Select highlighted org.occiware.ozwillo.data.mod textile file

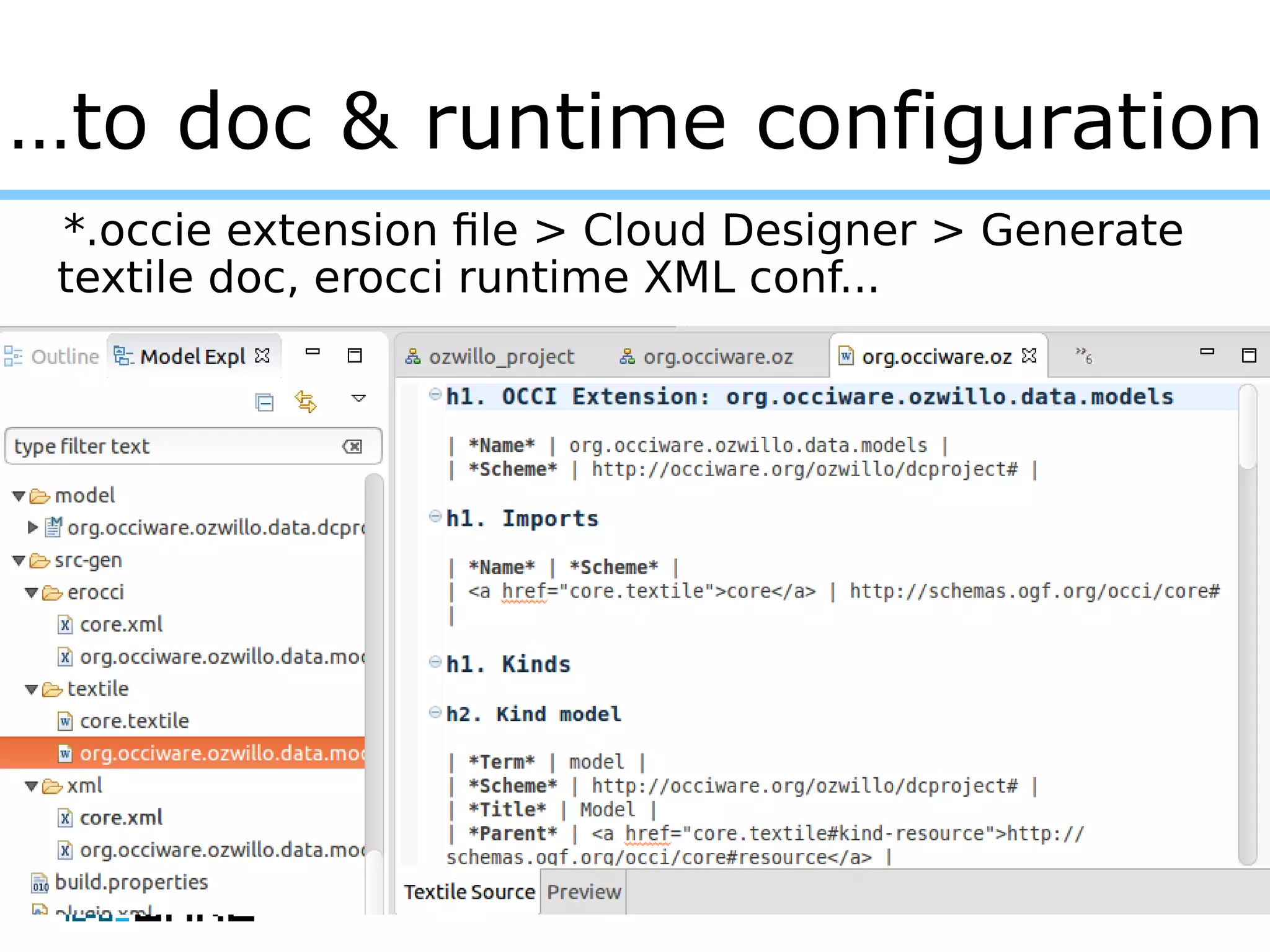[182, 753]
